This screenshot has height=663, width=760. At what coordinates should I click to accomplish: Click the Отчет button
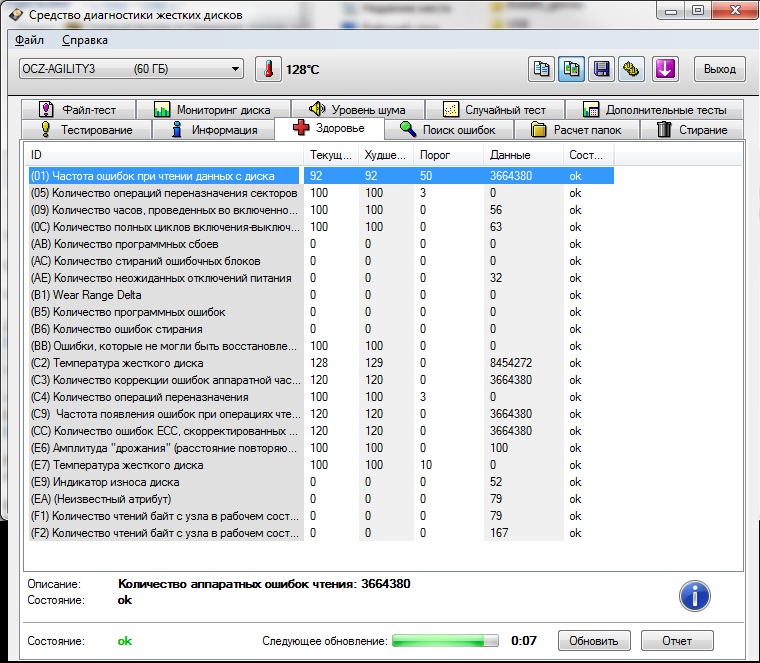click(x=677, y=641)
